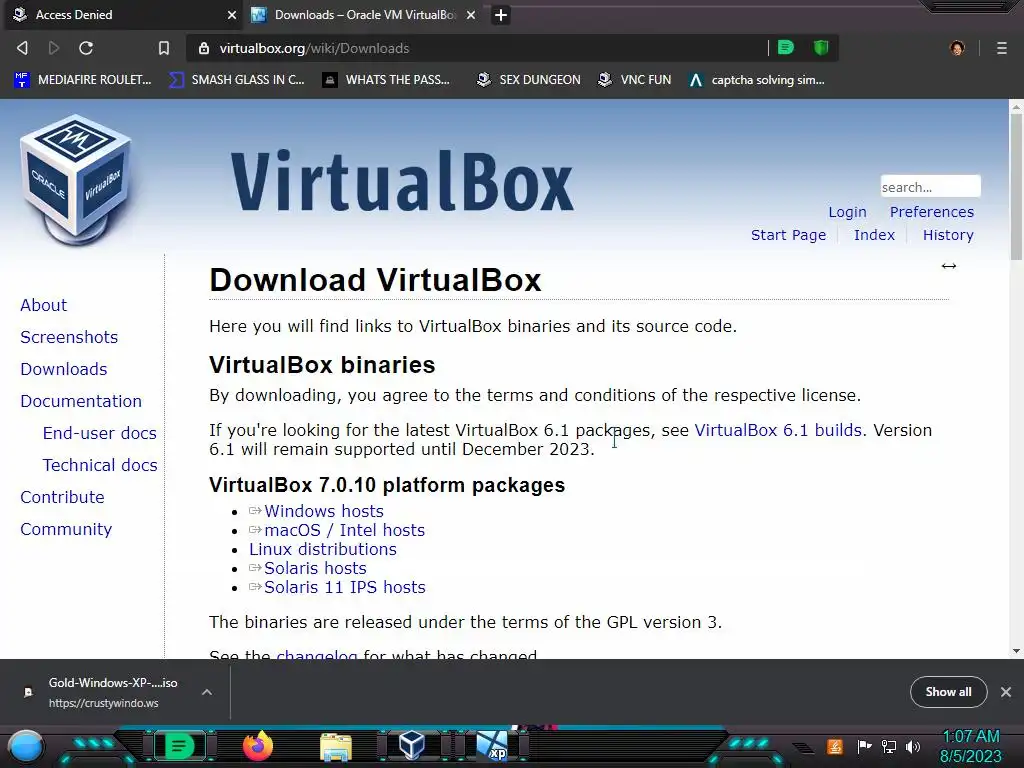Viewport: 1024px width, 768px height.
Task: Click the page vertical scrollbar thumb
Action: (1016, 187)
